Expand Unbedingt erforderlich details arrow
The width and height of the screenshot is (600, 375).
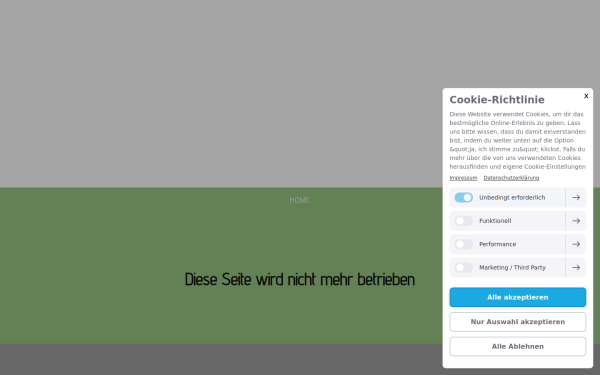[x=576, y=197]
